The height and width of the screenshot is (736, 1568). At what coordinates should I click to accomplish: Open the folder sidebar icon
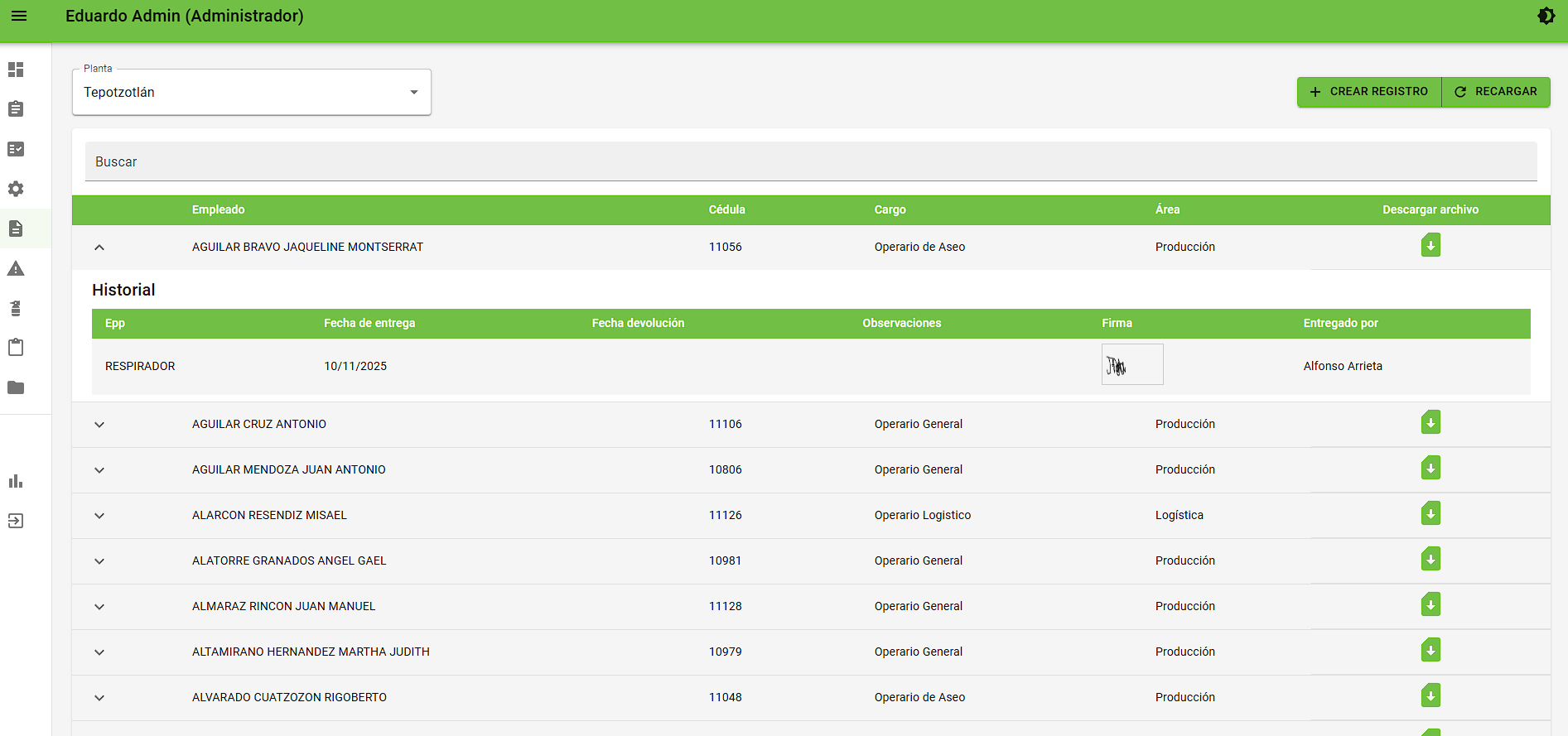(16, 387)
